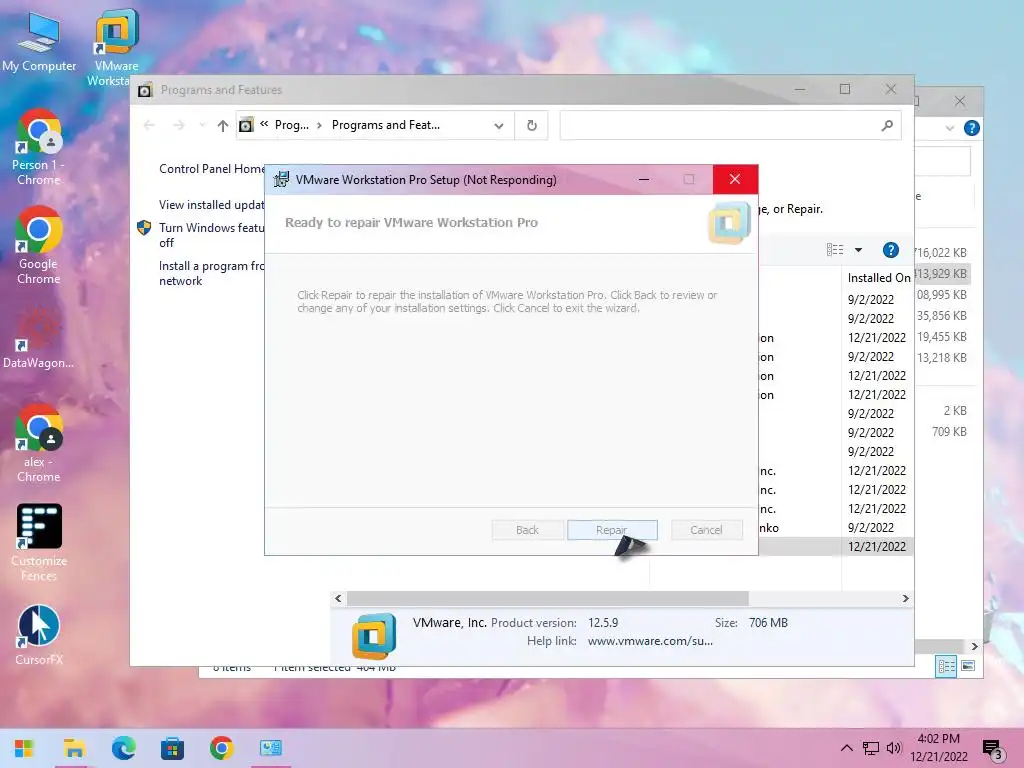Open Windows Start menu
1024x768 pixels.
(24, 748)
